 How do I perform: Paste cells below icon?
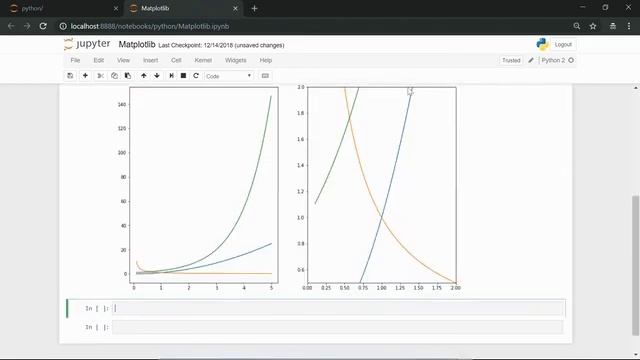(x=128, y=76)
